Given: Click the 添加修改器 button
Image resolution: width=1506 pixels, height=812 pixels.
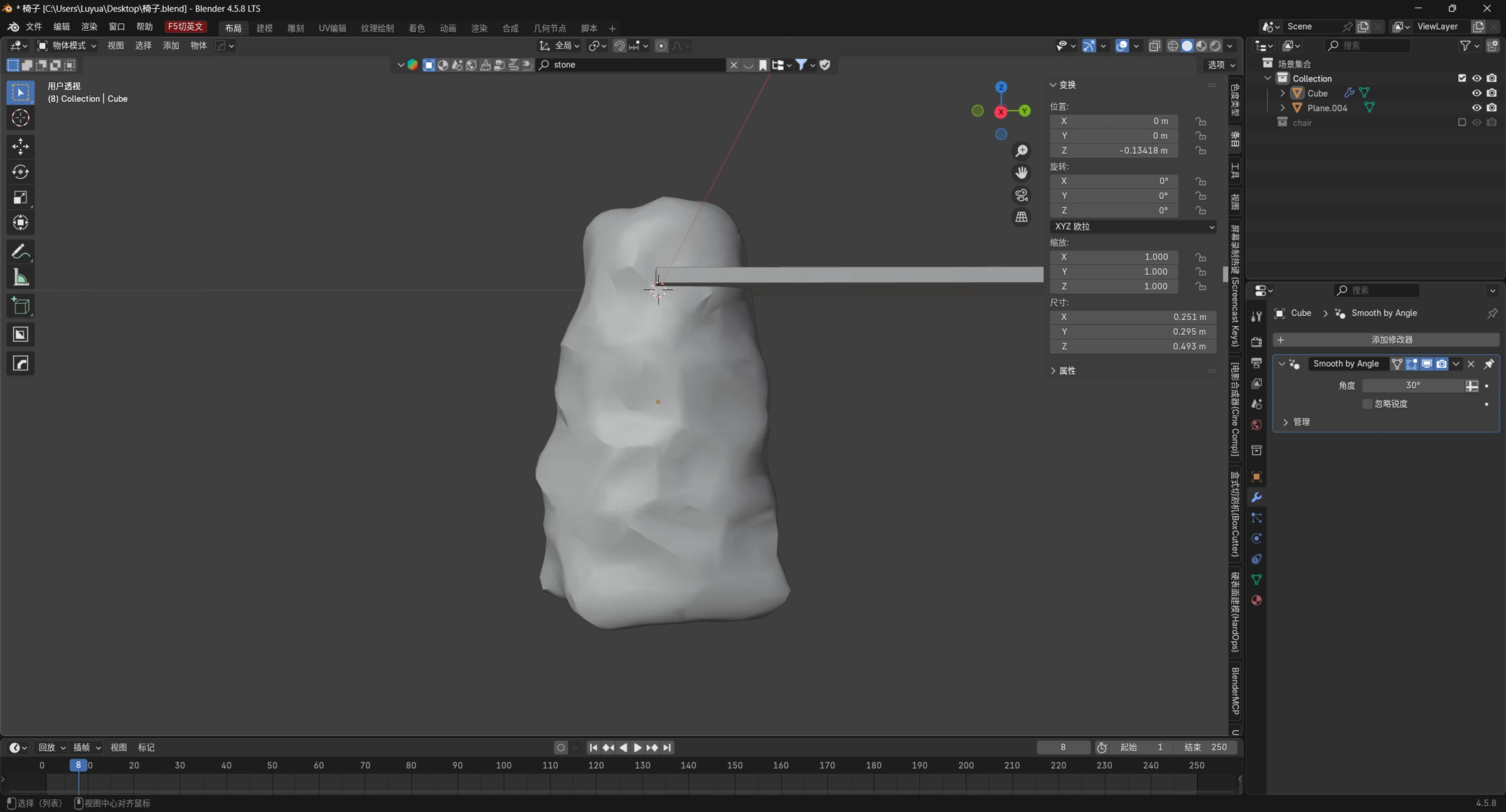Looking at the screenshot, I should [1386, 339].
